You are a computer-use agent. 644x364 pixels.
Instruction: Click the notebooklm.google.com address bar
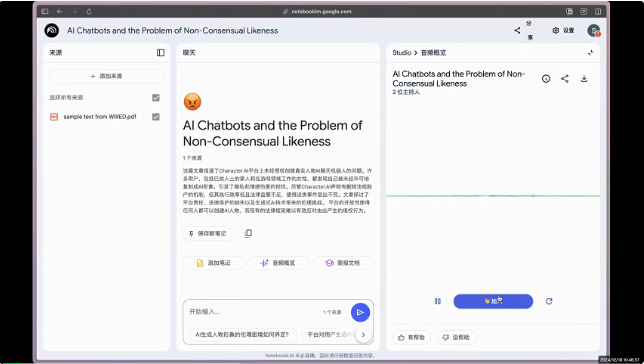(x=317, y=12)
